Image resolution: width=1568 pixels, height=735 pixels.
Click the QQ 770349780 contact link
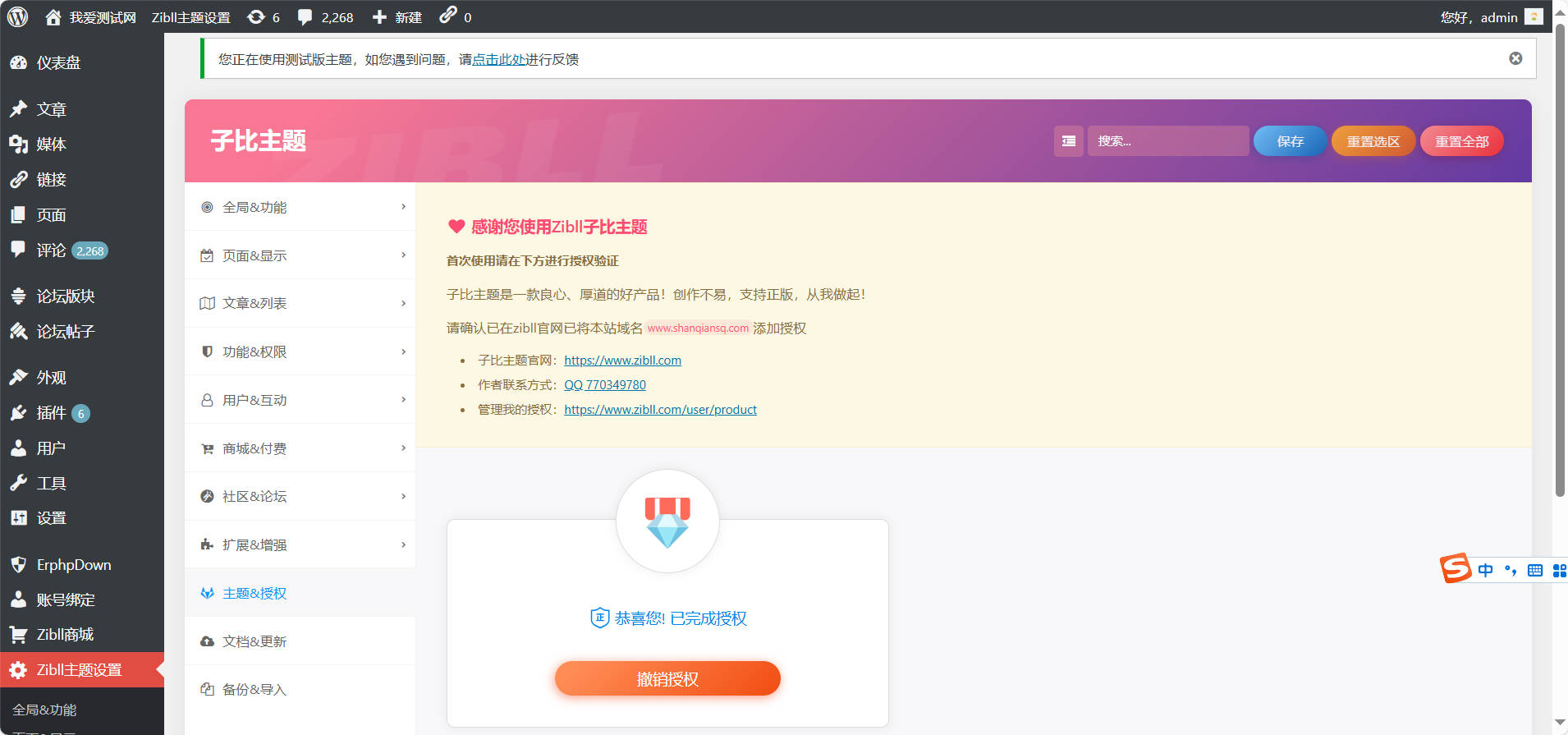point(605,385)
